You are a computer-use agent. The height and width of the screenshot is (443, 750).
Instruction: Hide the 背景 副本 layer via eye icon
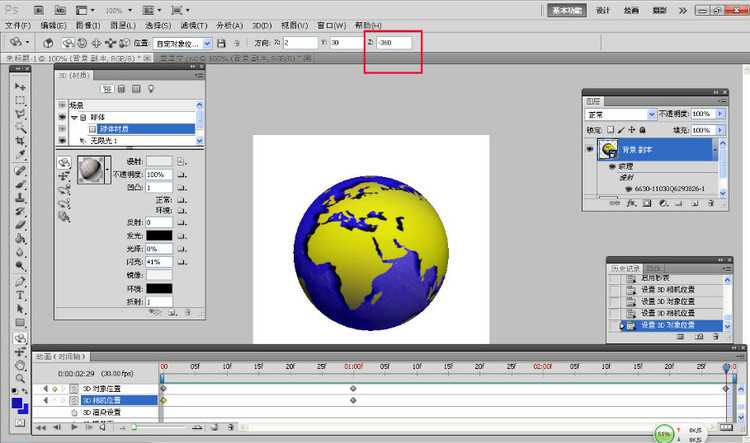(590, 149)
